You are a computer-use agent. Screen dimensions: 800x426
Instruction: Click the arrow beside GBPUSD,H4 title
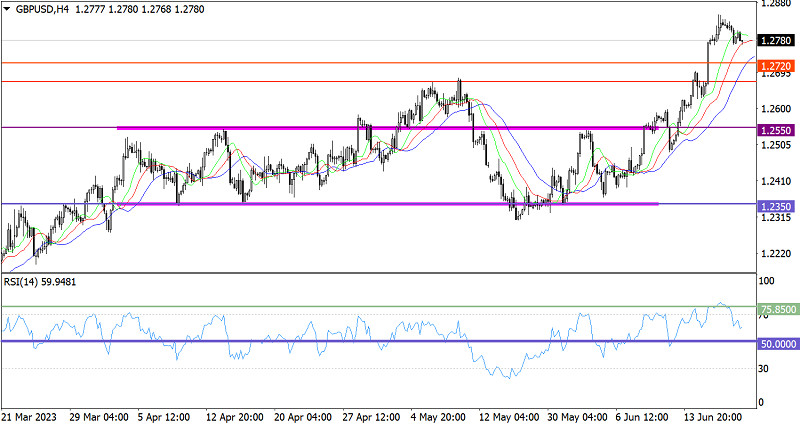pyautogui.click(x=8, y=9)
